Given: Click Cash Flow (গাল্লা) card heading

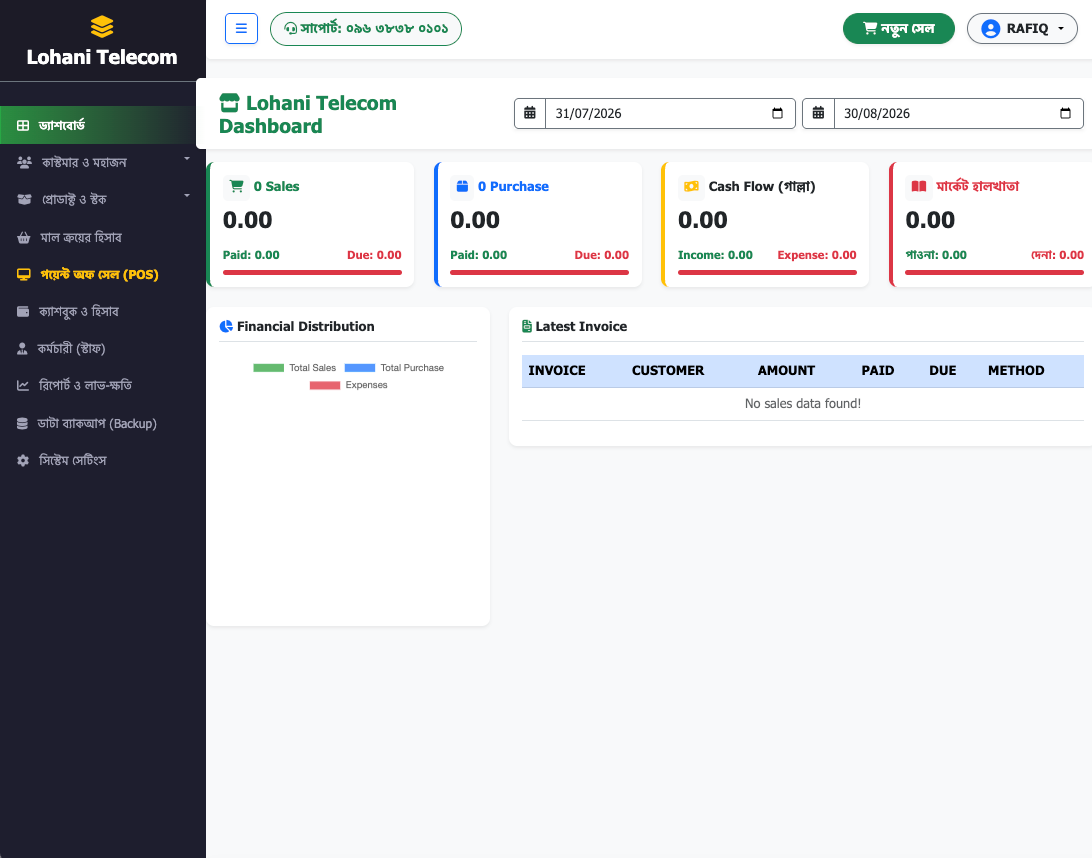Looking at the screenshot, I should coord(762,187).
